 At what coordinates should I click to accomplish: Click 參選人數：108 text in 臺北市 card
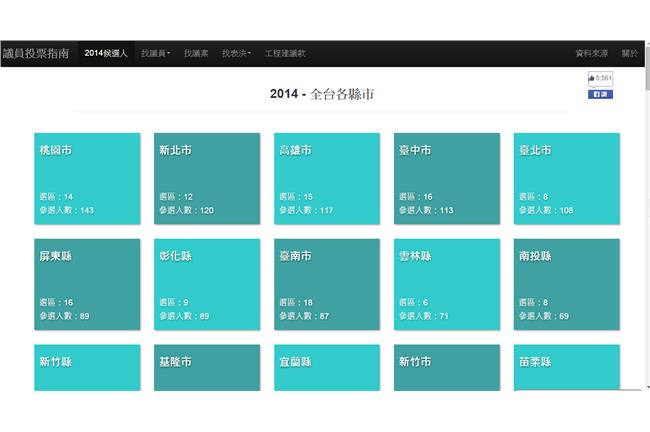coord(546,210)
